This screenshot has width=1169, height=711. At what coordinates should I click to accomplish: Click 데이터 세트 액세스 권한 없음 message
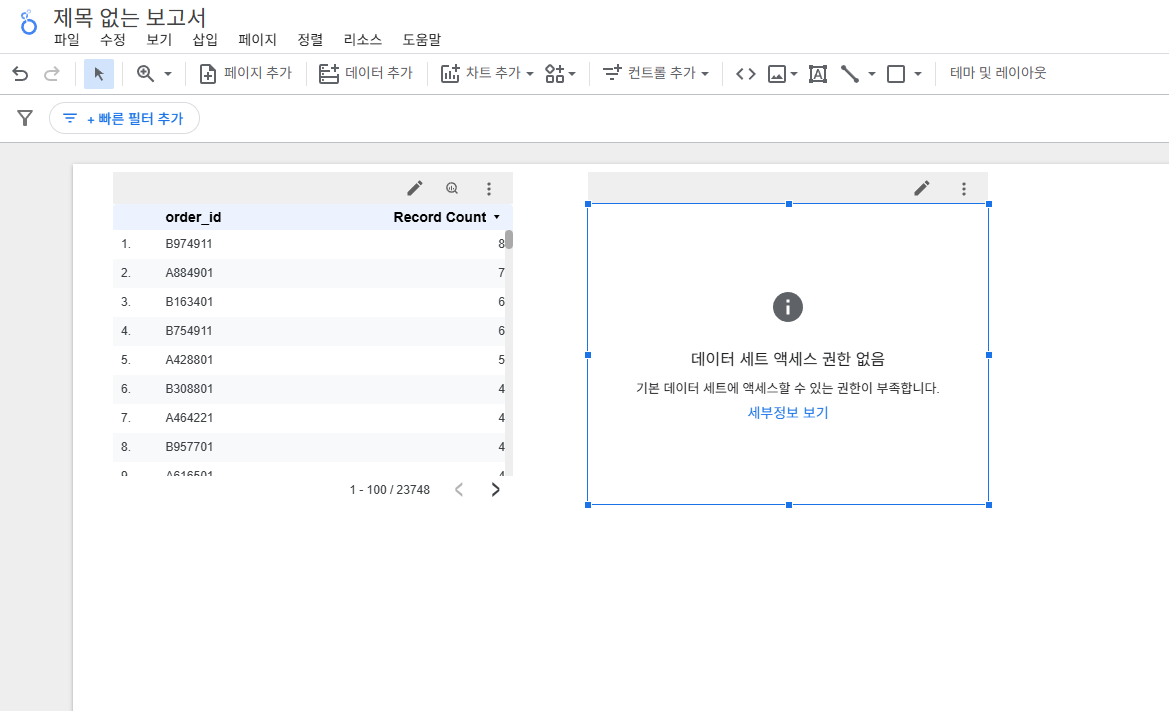pyautogui.click(x=788, y=359)
